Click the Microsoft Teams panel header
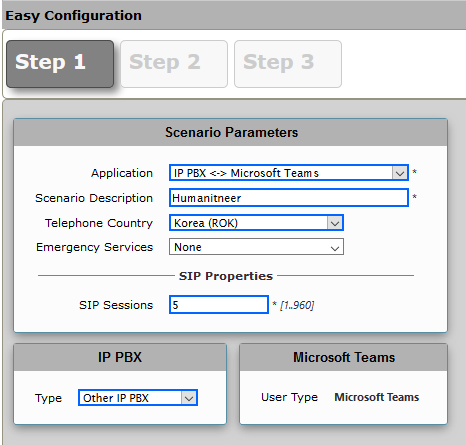Viewport: 466px width, 445px height. tap(344, 357)
